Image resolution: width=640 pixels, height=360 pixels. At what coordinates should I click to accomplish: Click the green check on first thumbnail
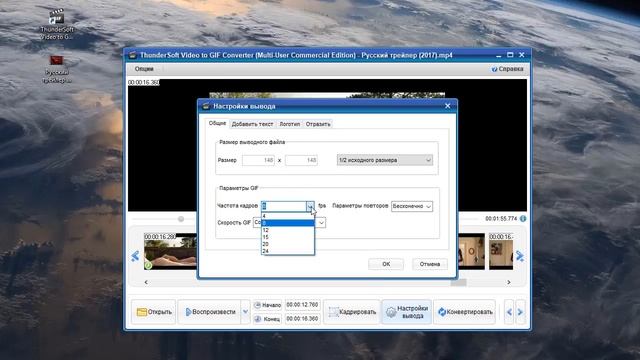point(148,265)
